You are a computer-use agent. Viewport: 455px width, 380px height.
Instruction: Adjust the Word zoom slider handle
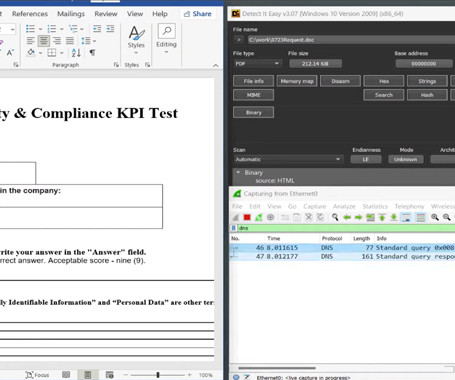pyautogui.click(x=158, y=375)
